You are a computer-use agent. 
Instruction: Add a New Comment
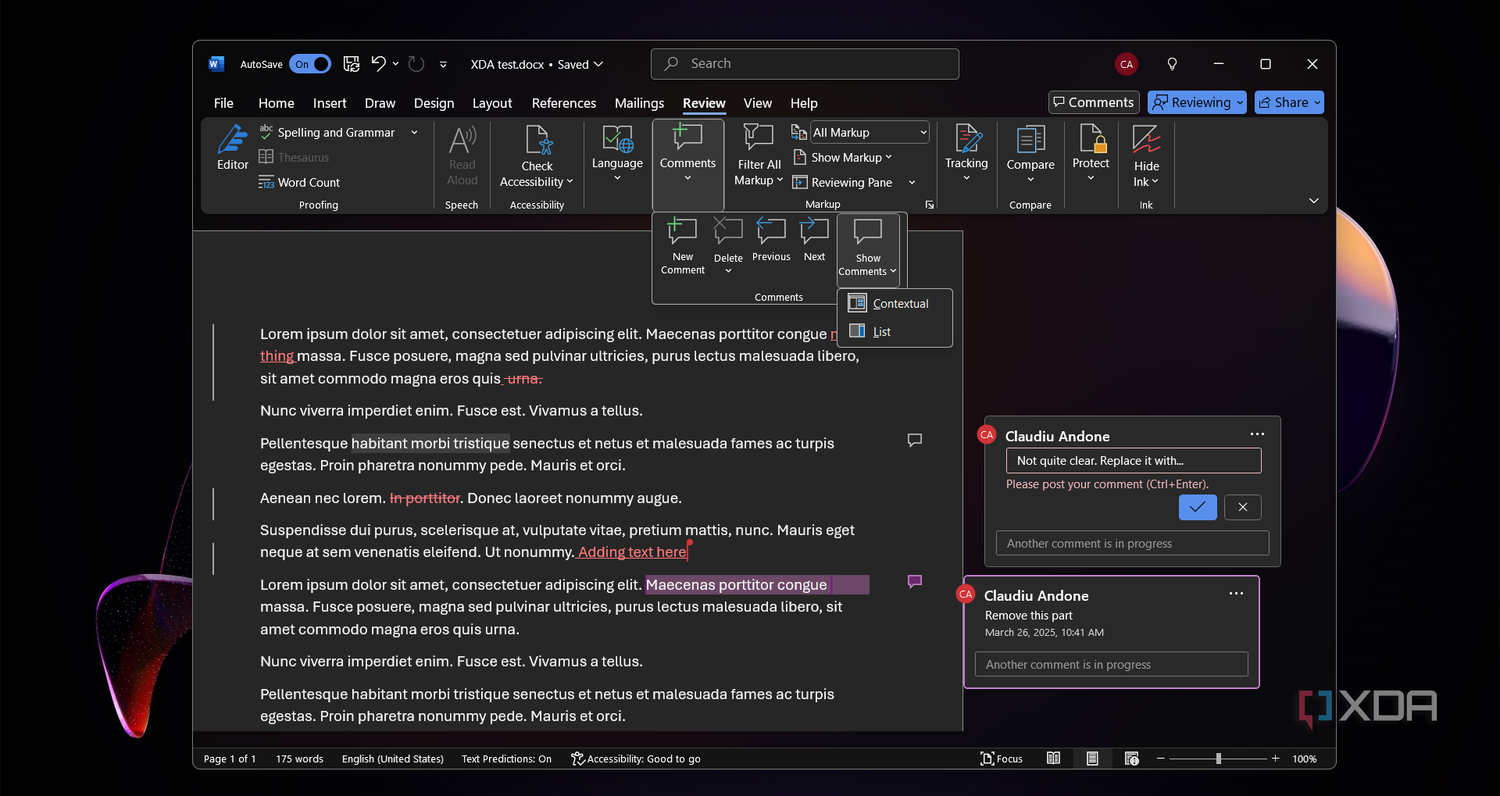tap(683, 246)
